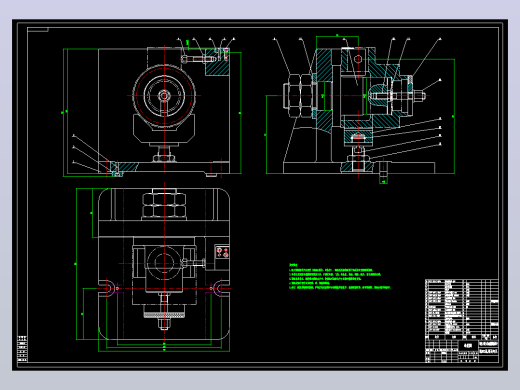The height and width of the screenshot is (390, 520).
Task: Select the large hex nut in section view
Action: tap(299, 96)
